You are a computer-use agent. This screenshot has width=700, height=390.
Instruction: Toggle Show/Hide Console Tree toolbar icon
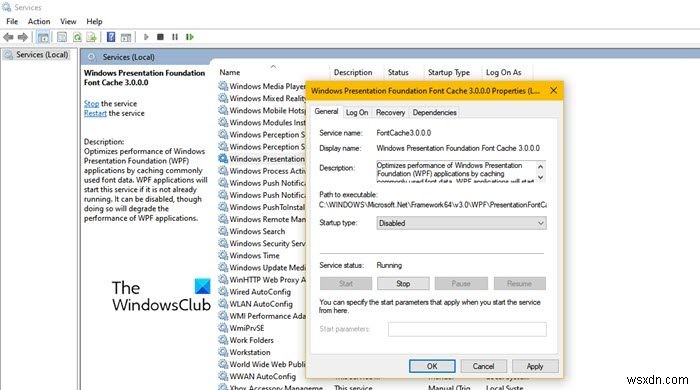43,37
